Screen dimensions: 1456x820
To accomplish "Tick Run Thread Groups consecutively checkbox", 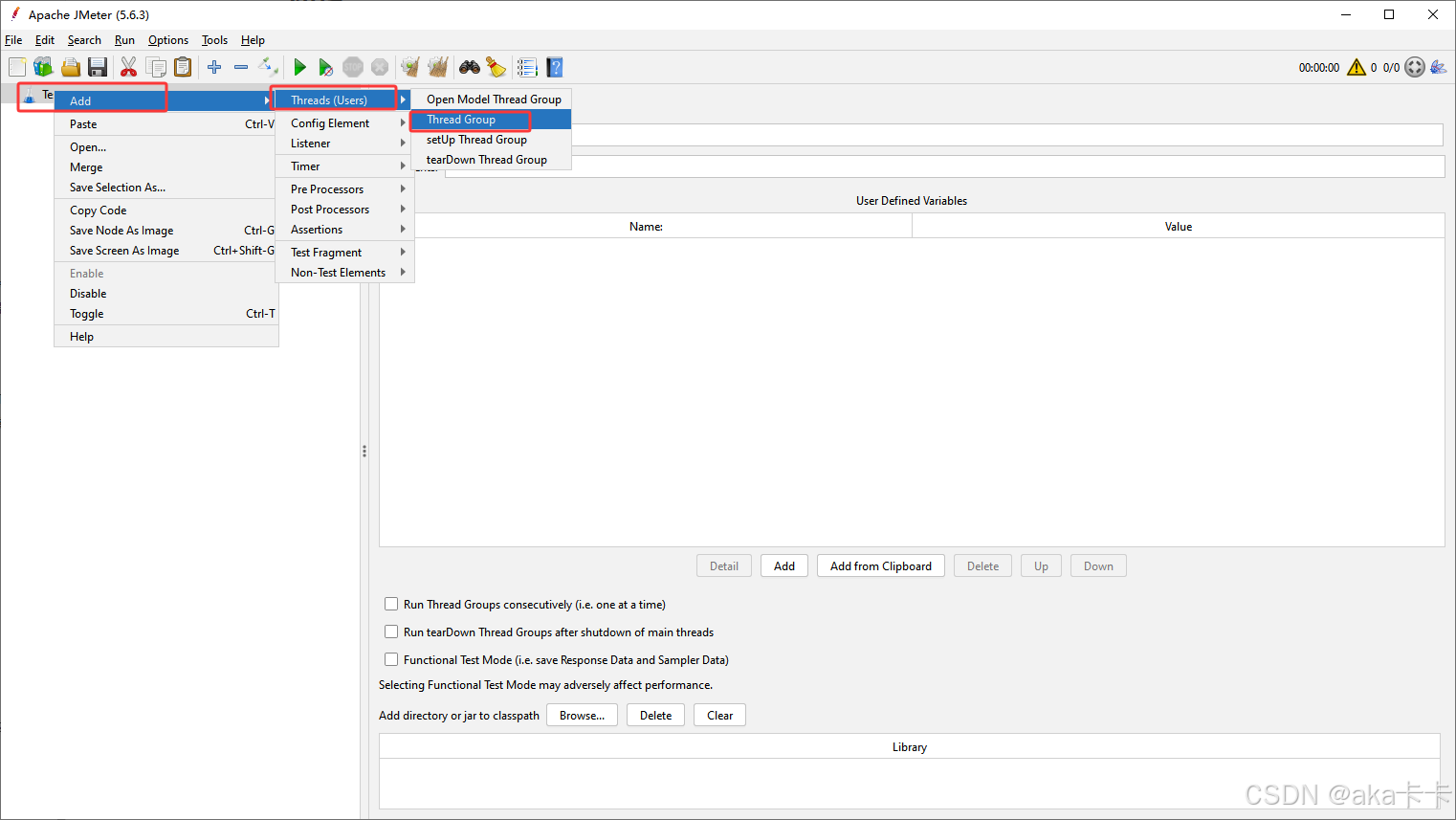I will coord(391,604).
